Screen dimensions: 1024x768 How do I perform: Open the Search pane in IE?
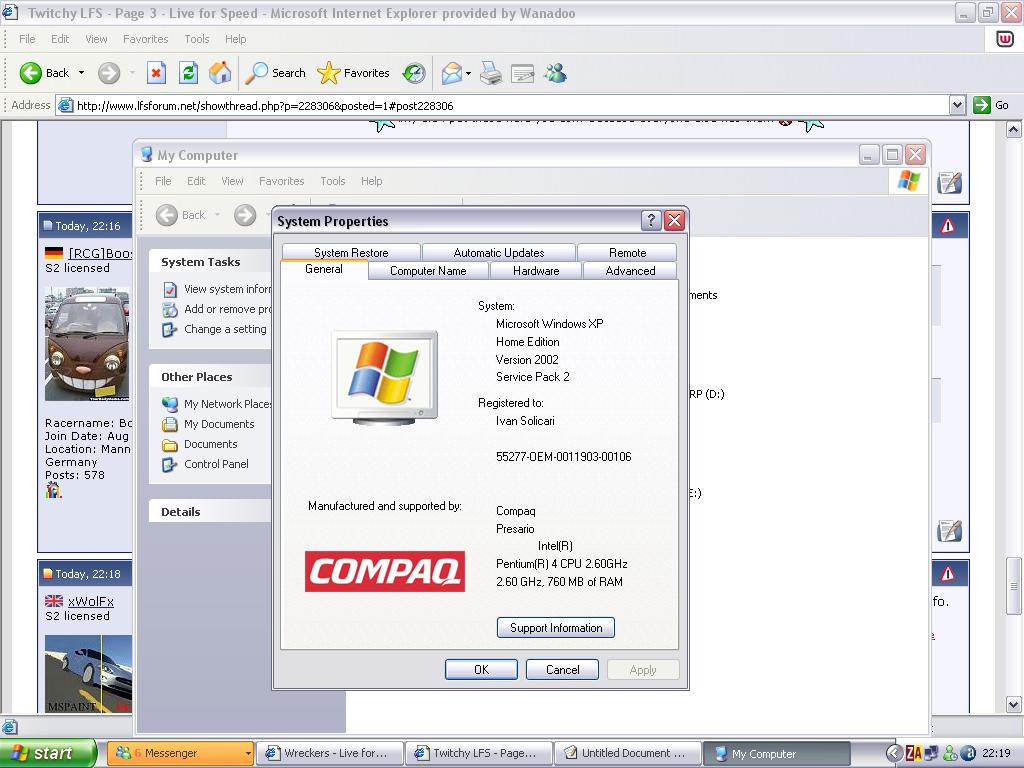click(x=275, y=73)
